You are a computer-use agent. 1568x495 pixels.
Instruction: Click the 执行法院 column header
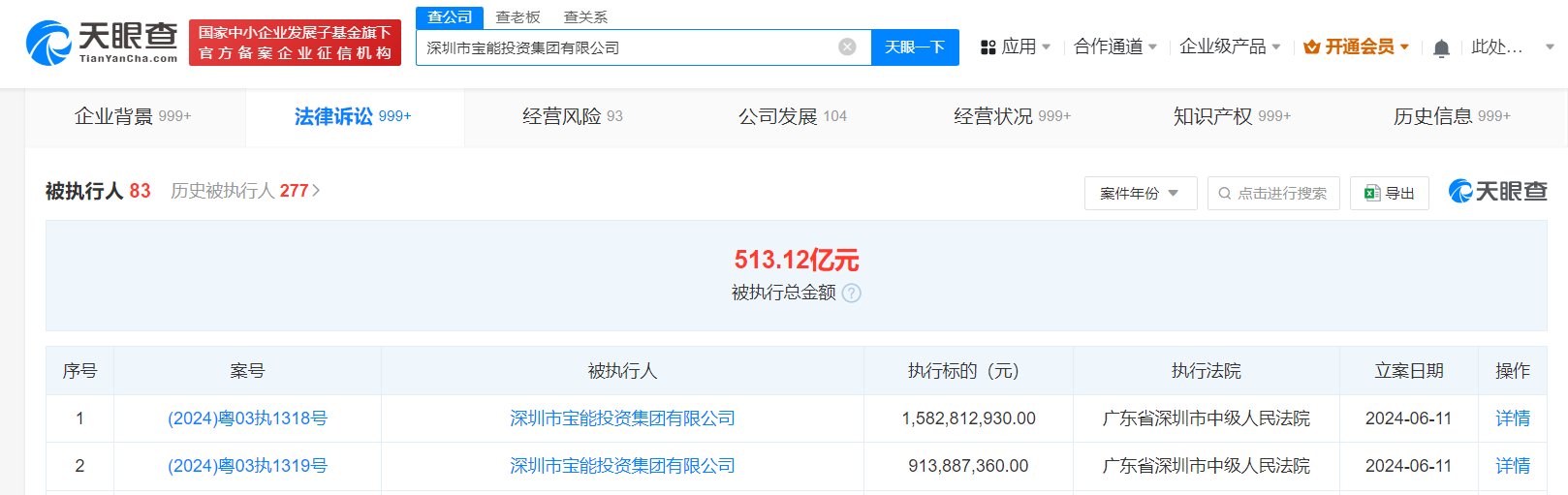[x=1207, y=371]
